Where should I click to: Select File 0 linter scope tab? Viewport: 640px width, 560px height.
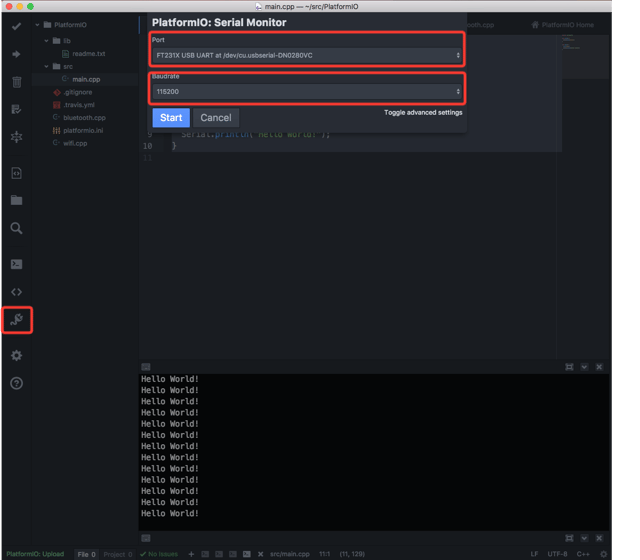(86, 554)
